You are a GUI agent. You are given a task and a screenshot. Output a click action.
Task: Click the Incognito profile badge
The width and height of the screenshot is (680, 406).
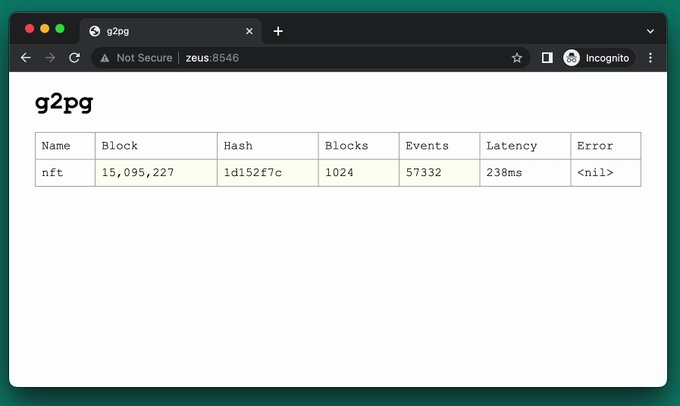[x=598, y=58]
